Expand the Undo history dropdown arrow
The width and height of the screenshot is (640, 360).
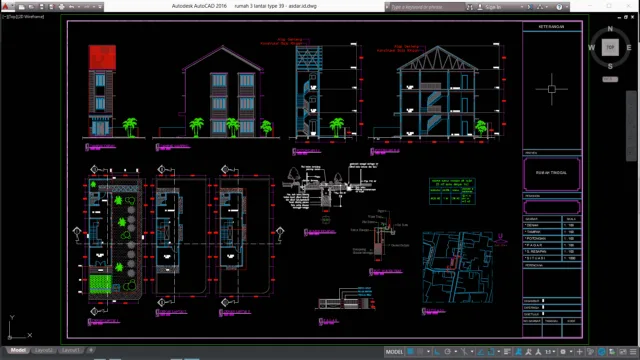[x=79, y=7]
